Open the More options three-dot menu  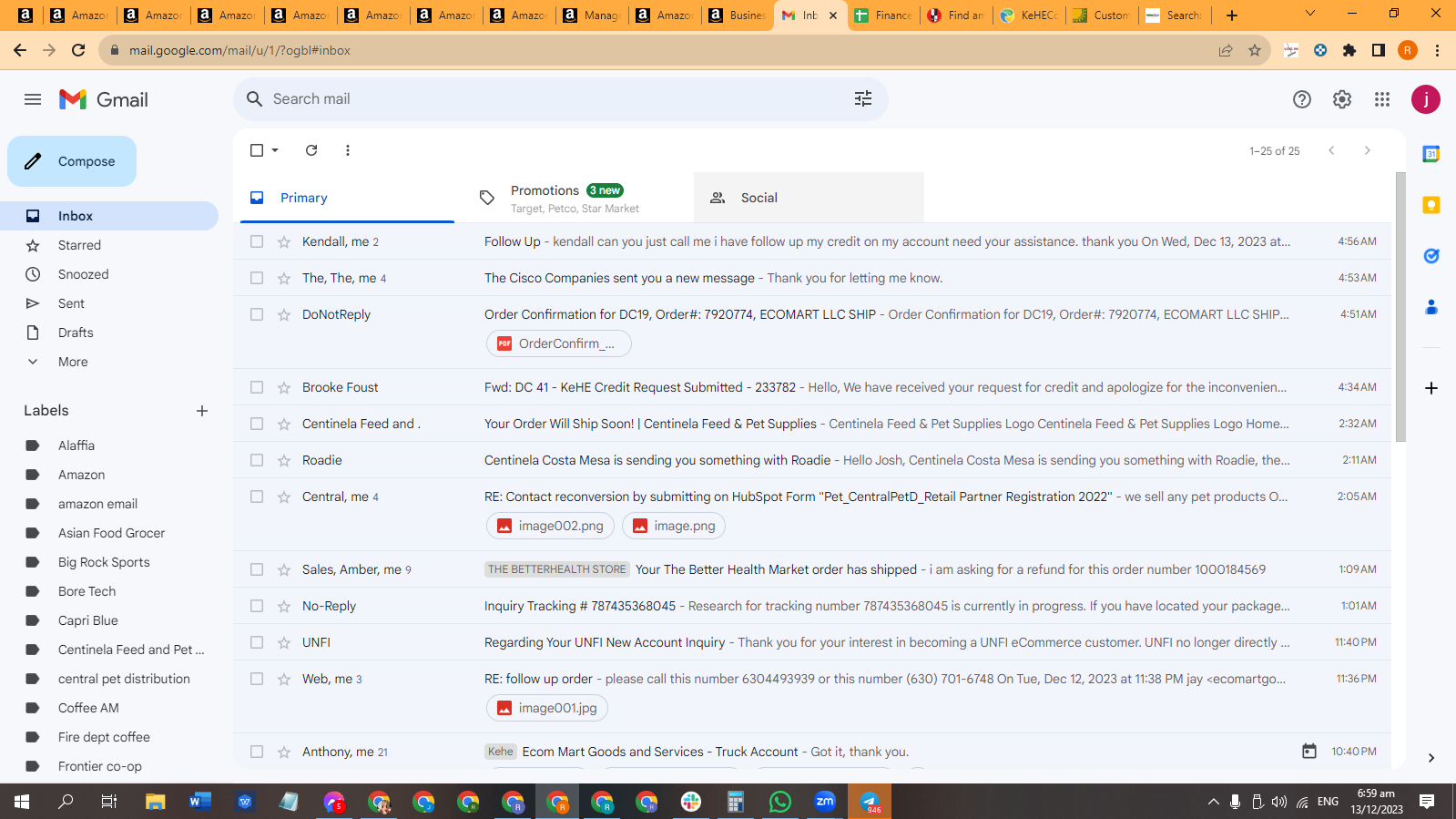[348, 150]
